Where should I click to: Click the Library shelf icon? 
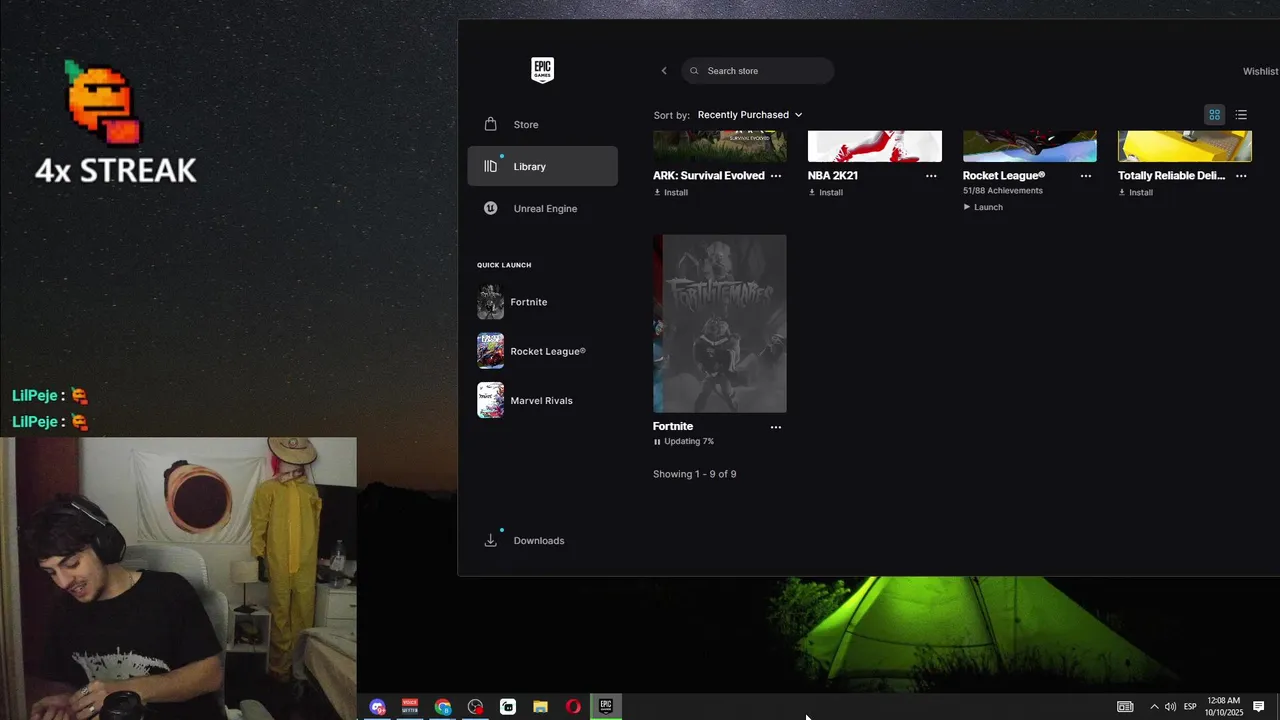[x=490, y=166]
